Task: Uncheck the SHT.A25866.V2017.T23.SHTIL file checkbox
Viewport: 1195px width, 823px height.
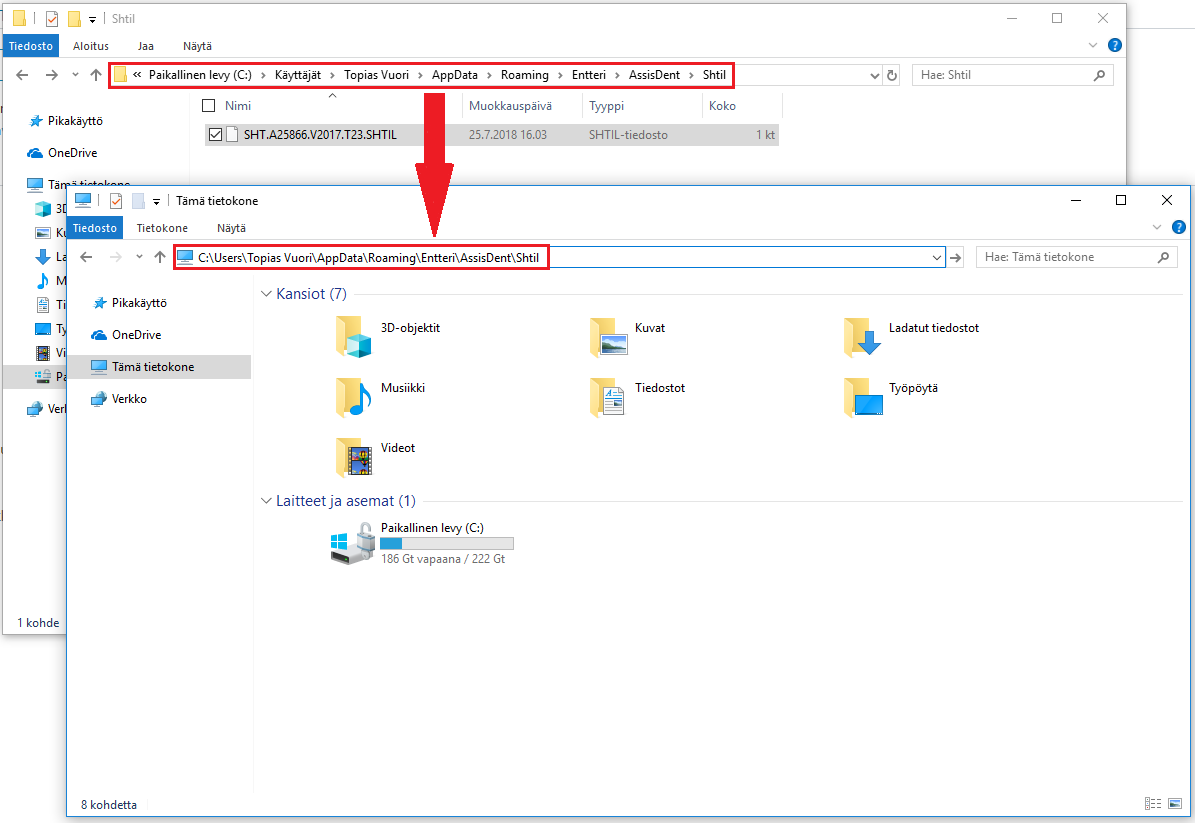Action: [x=215, y=135]
